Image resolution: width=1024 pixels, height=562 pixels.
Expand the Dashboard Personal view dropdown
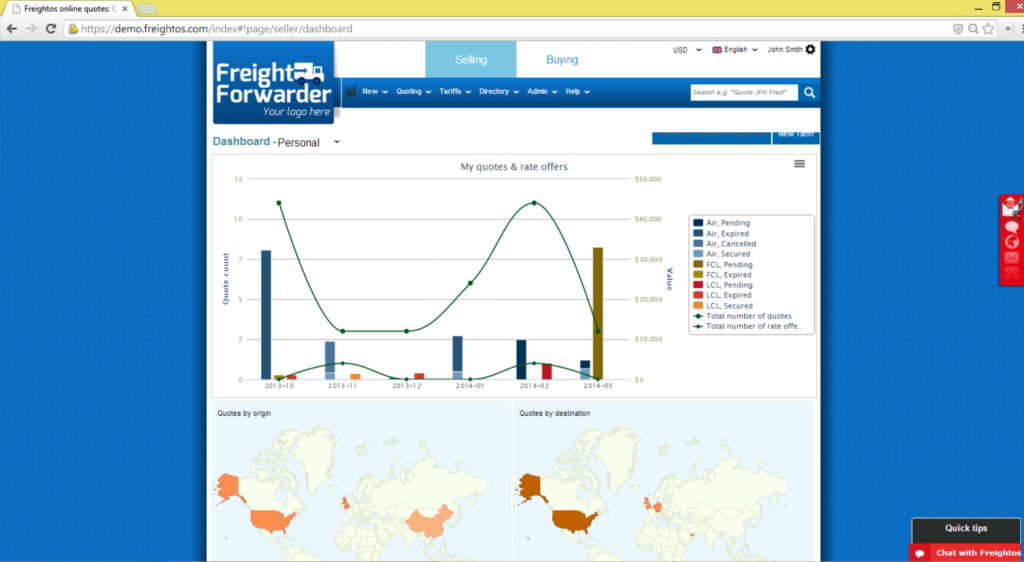[337, 142]
